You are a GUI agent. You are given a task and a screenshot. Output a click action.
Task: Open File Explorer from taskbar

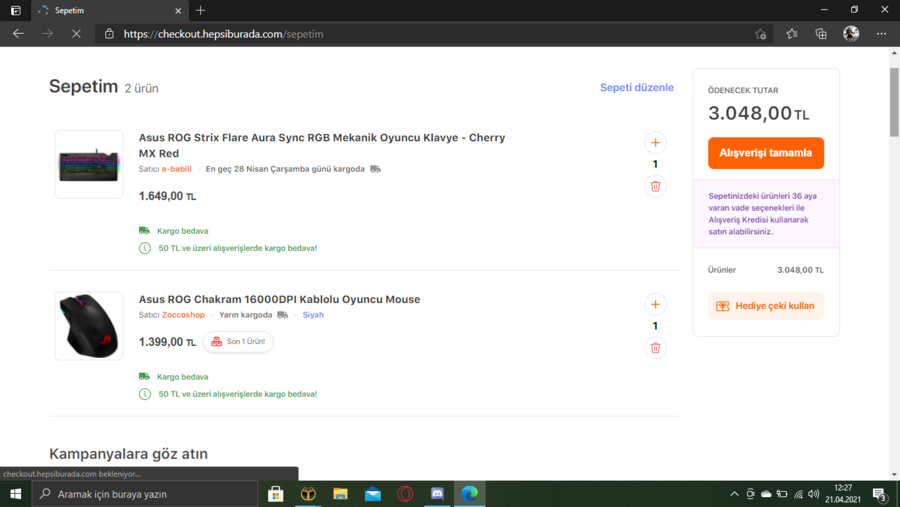click(x=340, y=494)
